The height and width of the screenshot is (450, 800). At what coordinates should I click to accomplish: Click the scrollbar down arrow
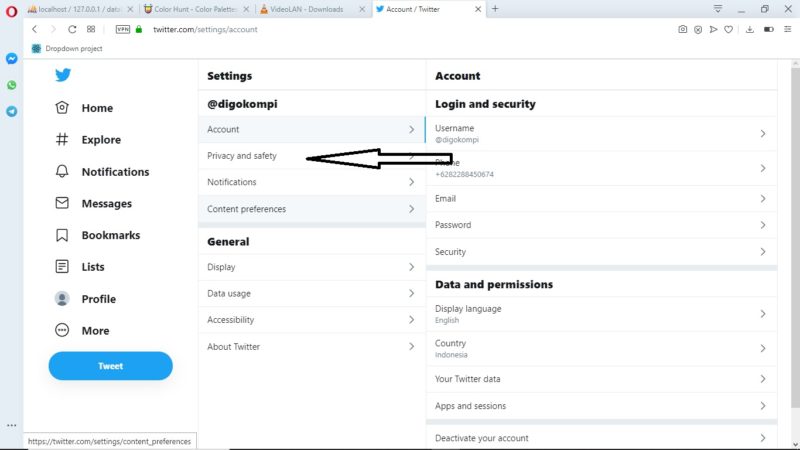pos(795,444)
